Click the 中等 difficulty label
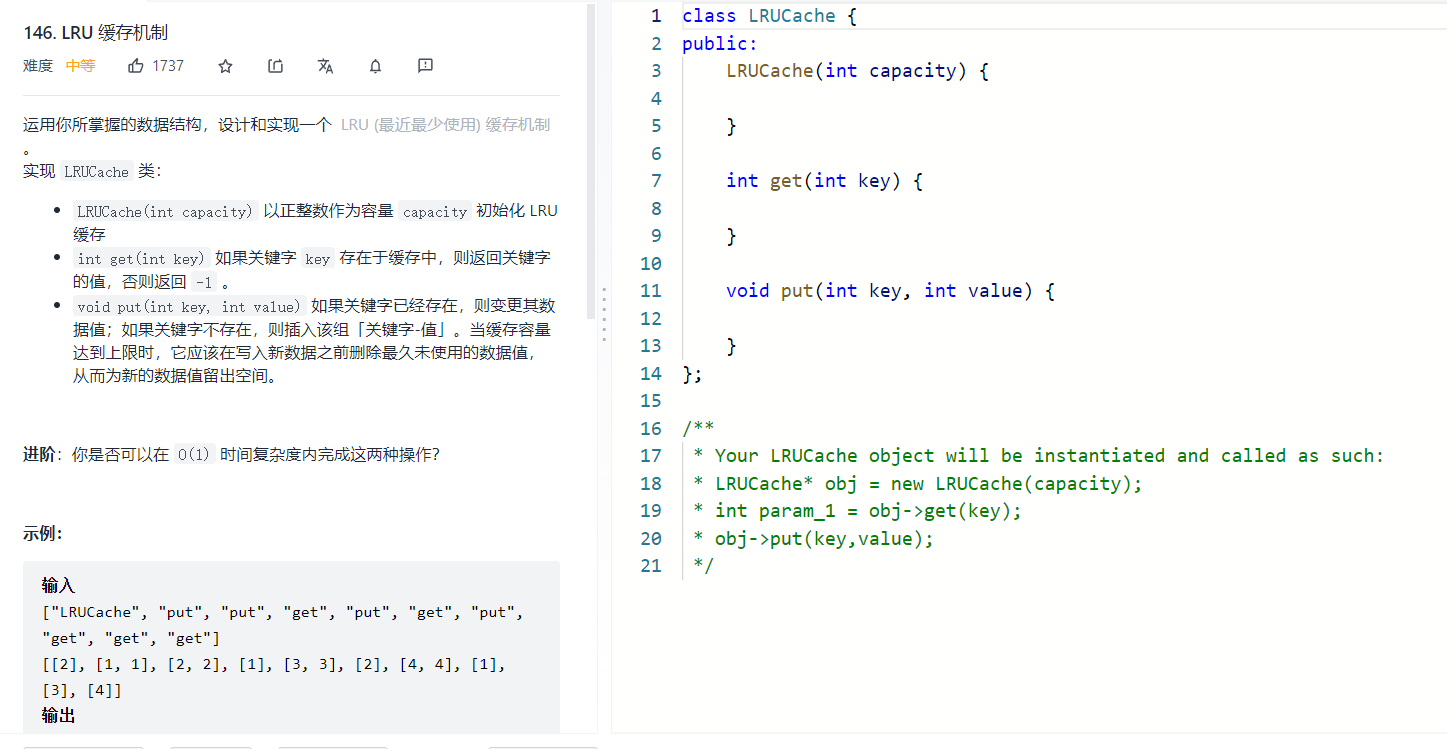The width and height of the screenshot is (1447, 749). (80, 66)
